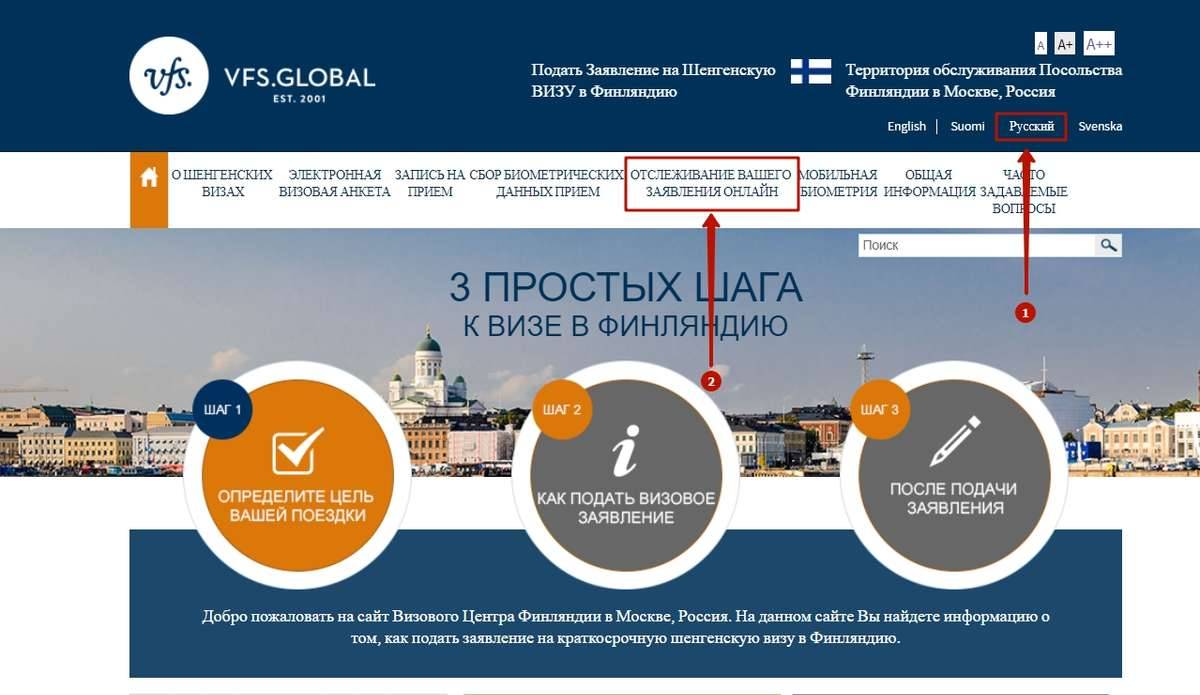The image size is (1200, 695).
Task: Switch language to English
Action: [x=906, y=127]
